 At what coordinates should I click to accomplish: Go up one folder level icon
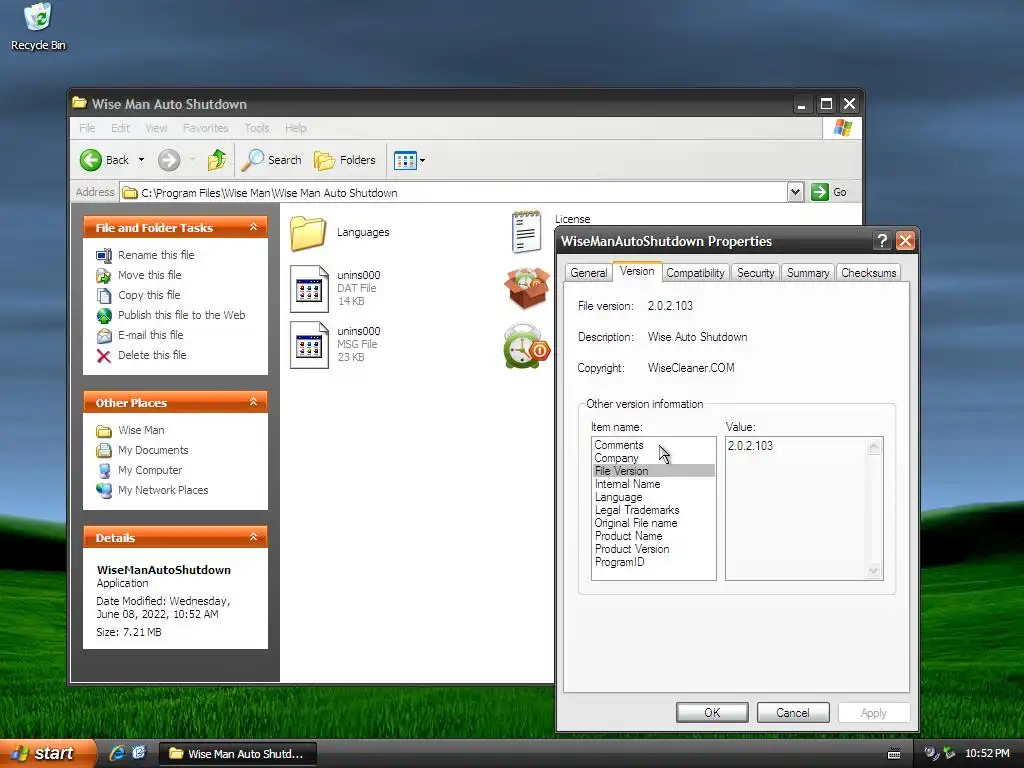(x=217, y=160)
